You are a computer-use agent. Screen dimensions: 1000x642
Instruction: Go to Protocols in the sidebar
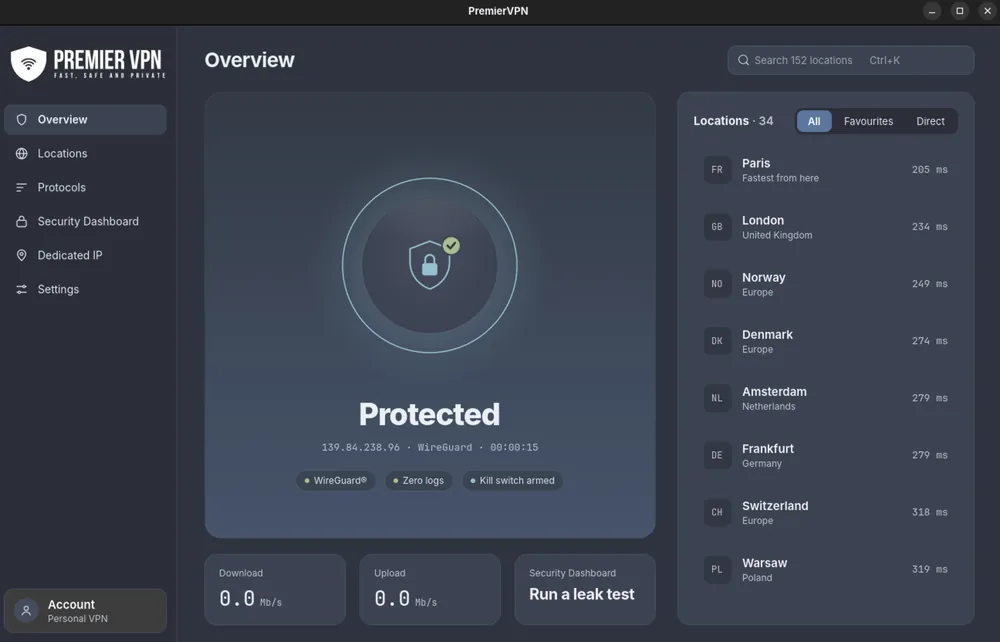coord(85,187)
